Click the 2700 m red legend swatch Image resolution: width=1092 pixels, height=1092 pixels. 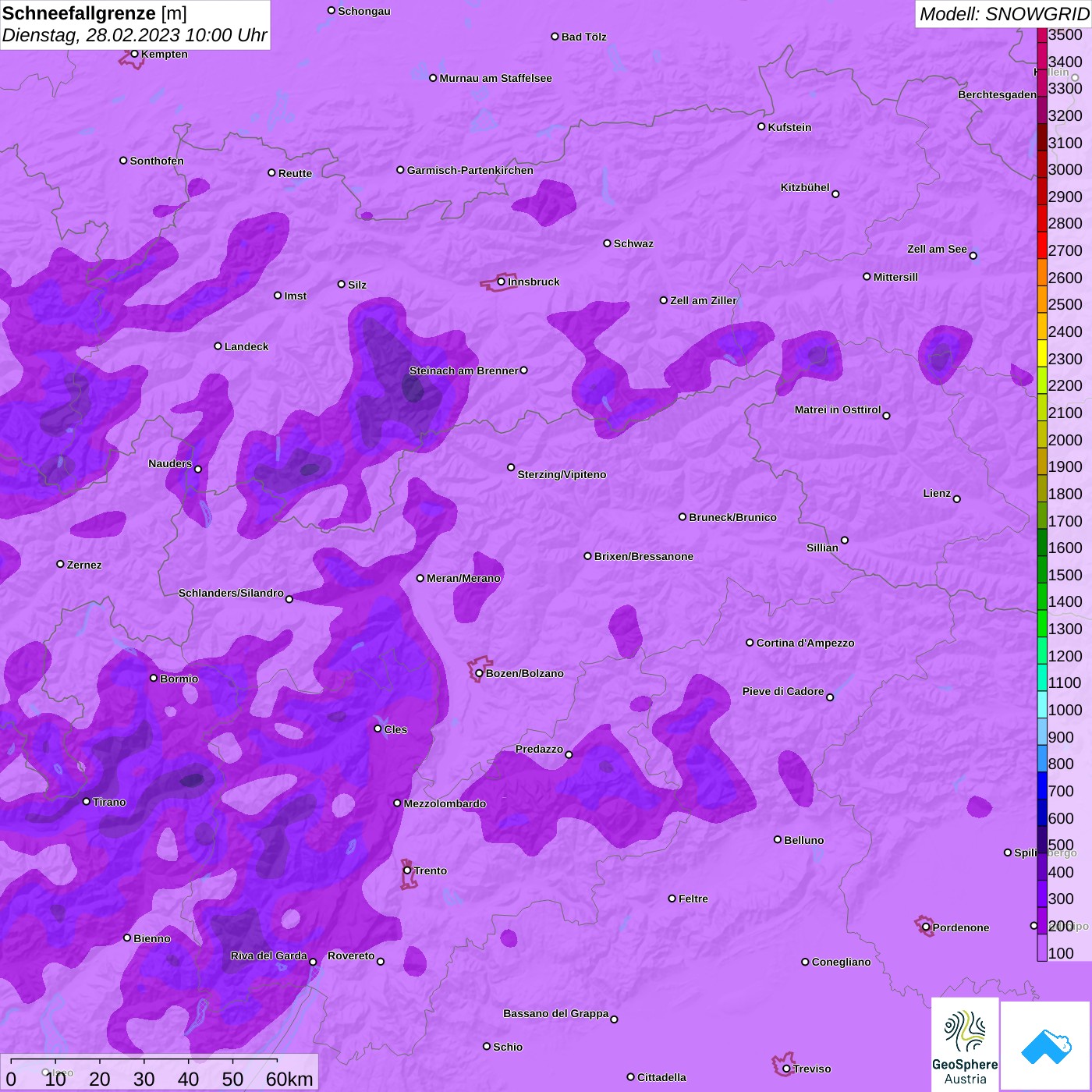(1042, 245)
